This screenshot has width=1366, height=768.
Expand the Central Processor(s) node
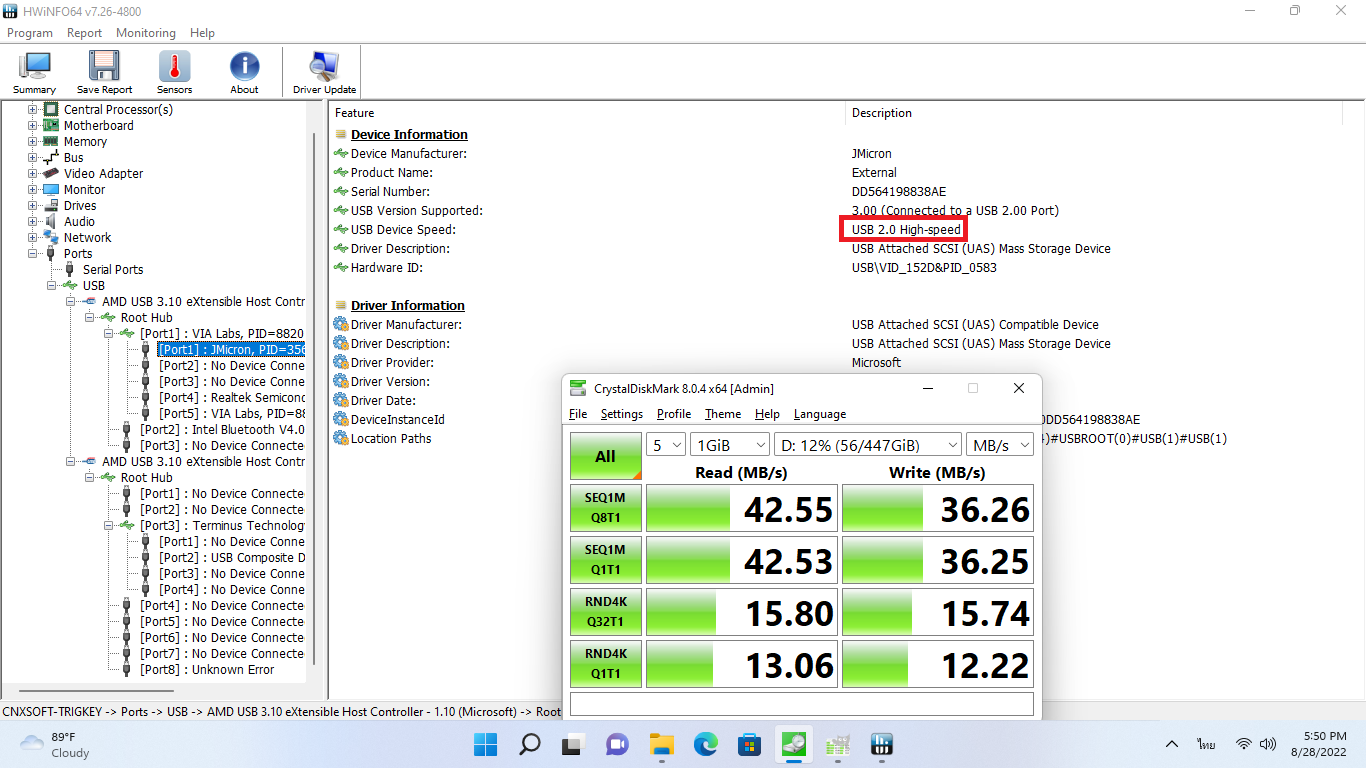[x=32, y=109]
